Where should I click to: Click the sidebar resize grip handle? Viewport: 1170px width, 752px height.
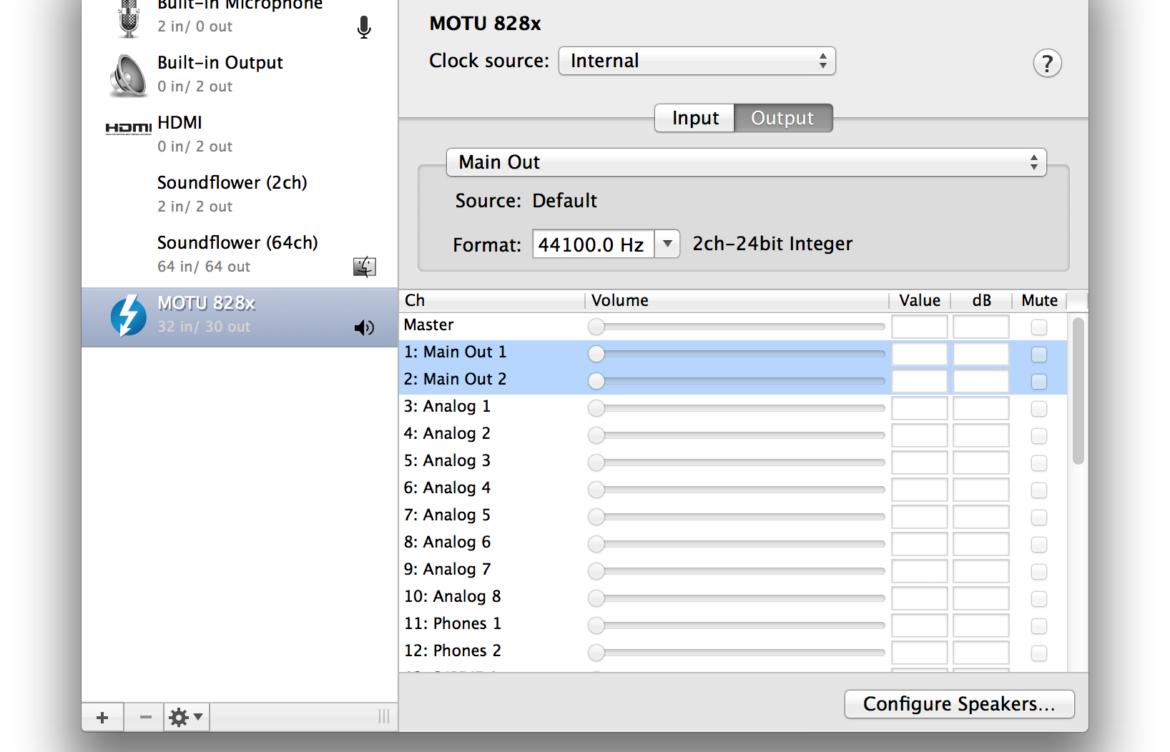(384, 717)
